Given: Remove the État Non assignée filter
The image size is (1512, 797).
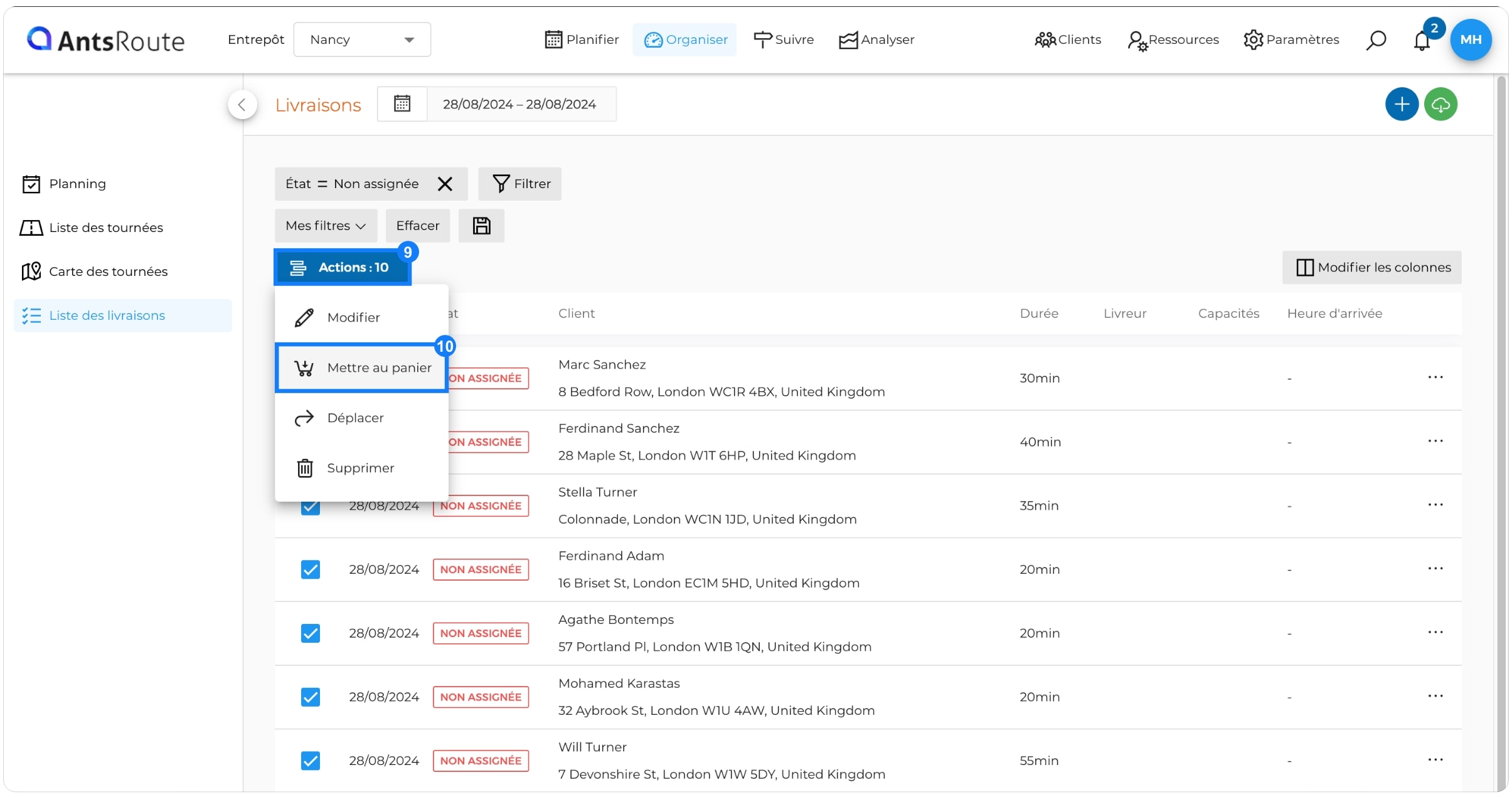Looking at the screenshot, I should 445,184.
